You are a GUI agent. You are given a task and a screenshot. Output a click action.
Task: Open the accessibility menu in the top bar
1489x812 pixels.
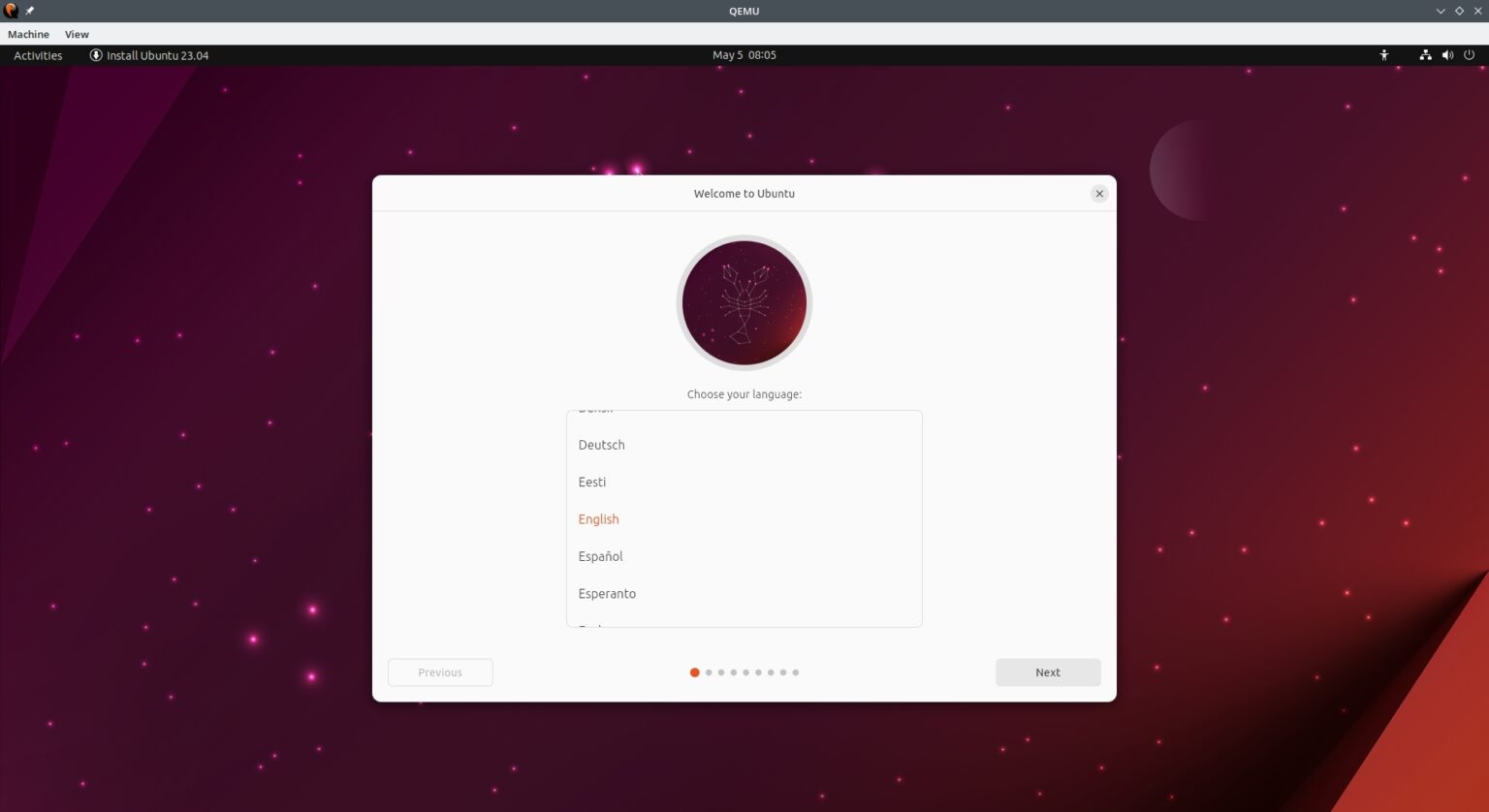[x=1384, y=55]
